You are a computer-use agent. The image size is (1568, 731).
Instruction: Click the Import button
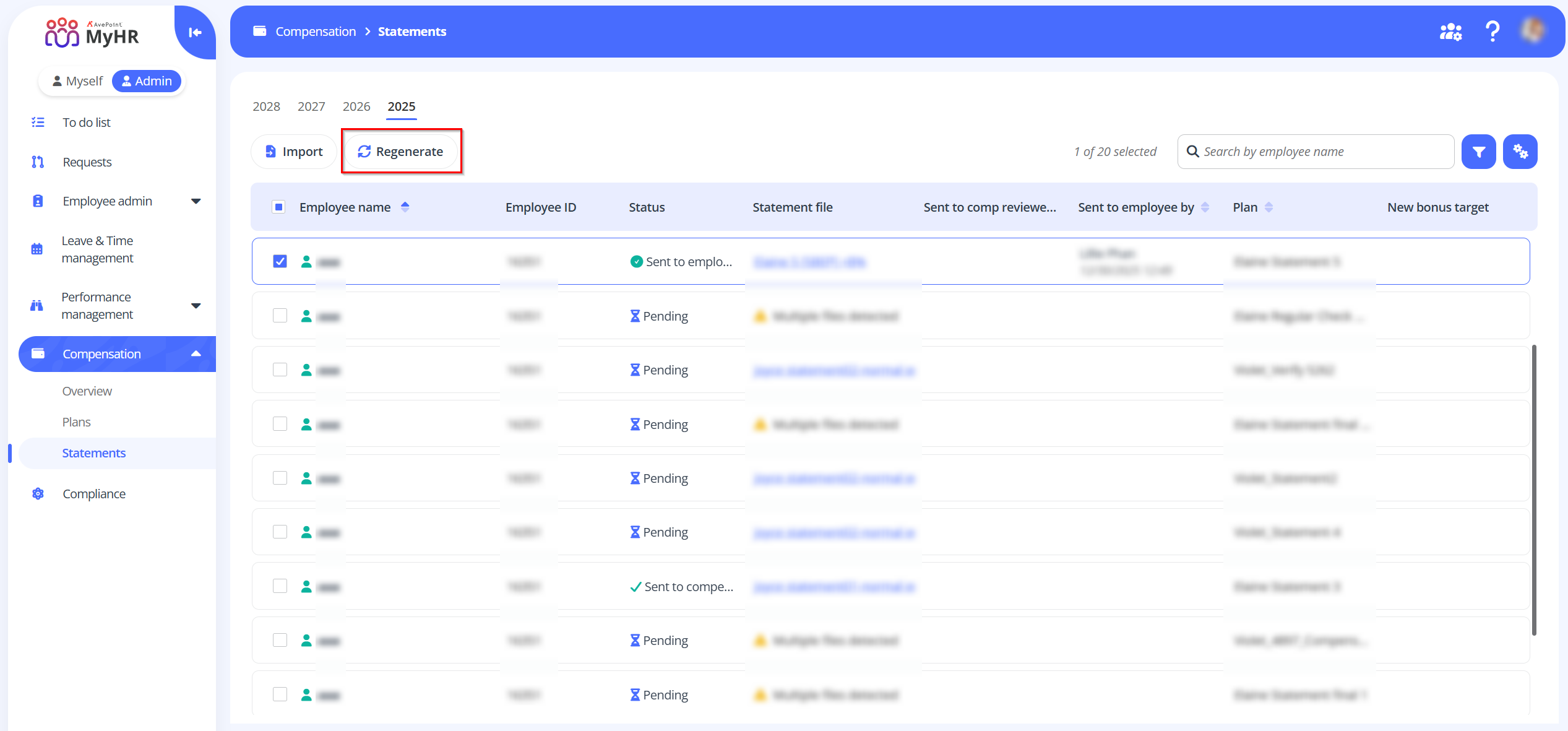(x=294, y=152)
